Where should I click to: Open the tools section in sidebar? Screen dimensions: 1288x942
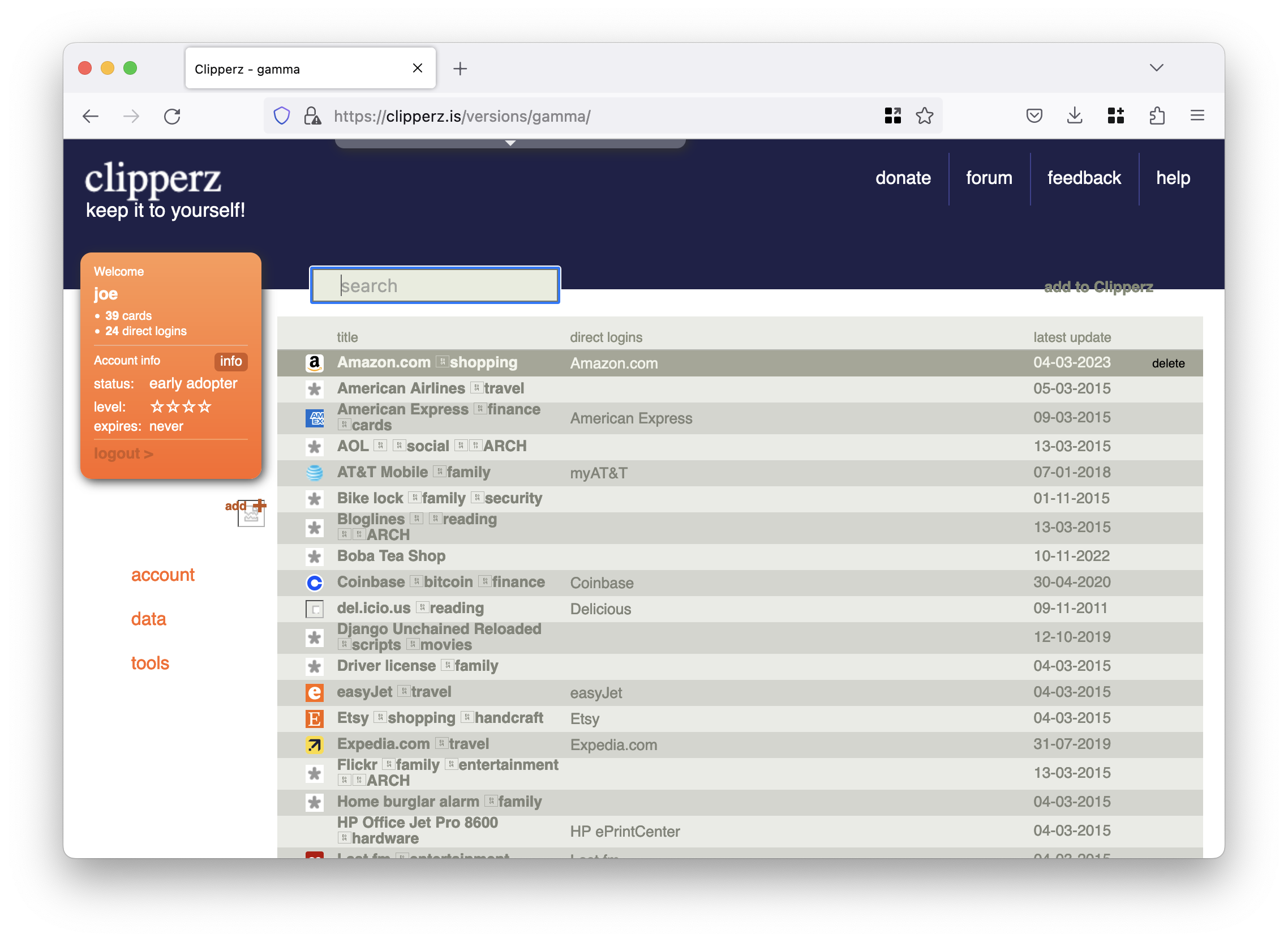point(150,663)
